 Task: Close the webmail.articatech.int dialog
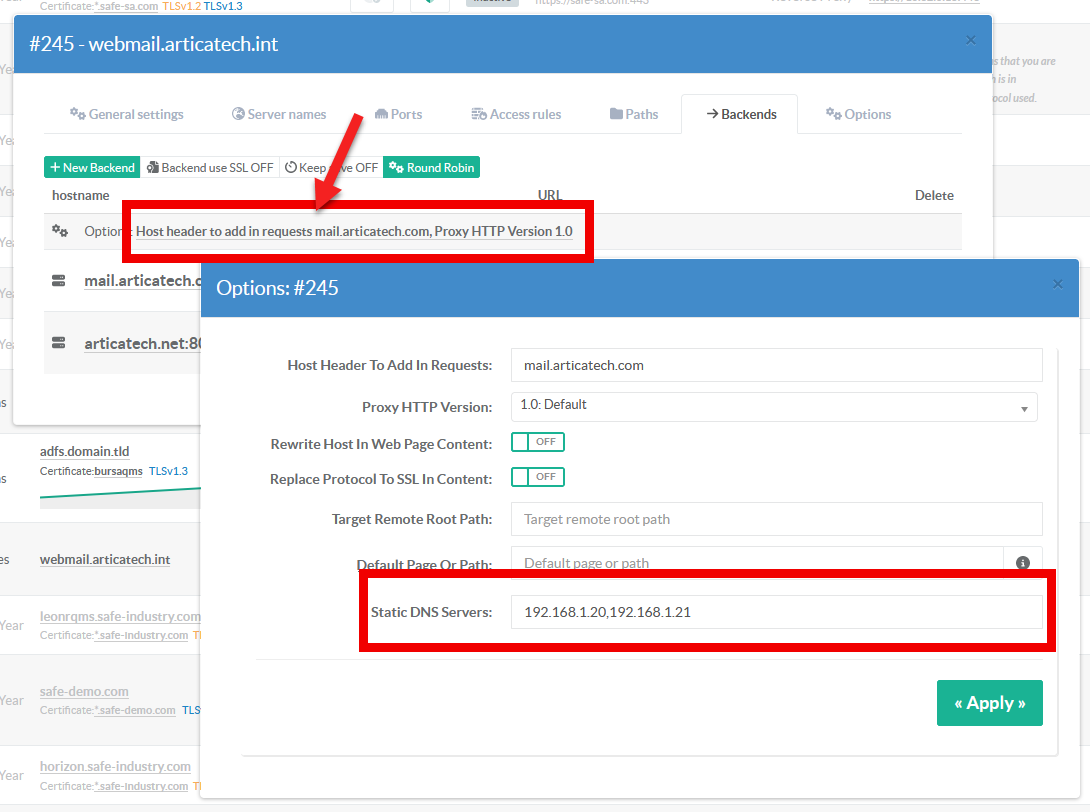[970, 40]
